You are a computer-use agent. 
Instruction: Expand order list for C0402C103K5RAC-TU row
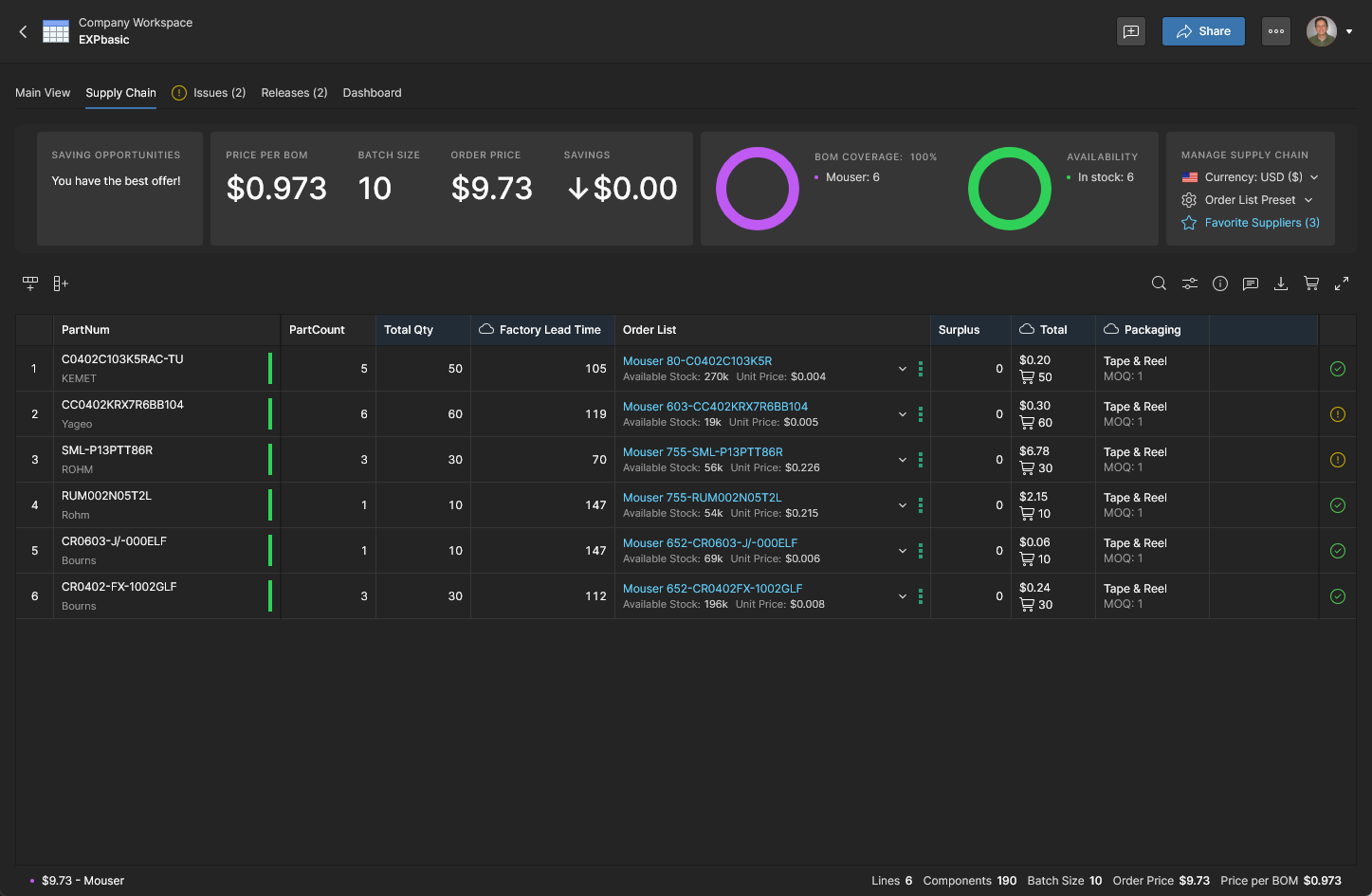[x=903, y=369]
